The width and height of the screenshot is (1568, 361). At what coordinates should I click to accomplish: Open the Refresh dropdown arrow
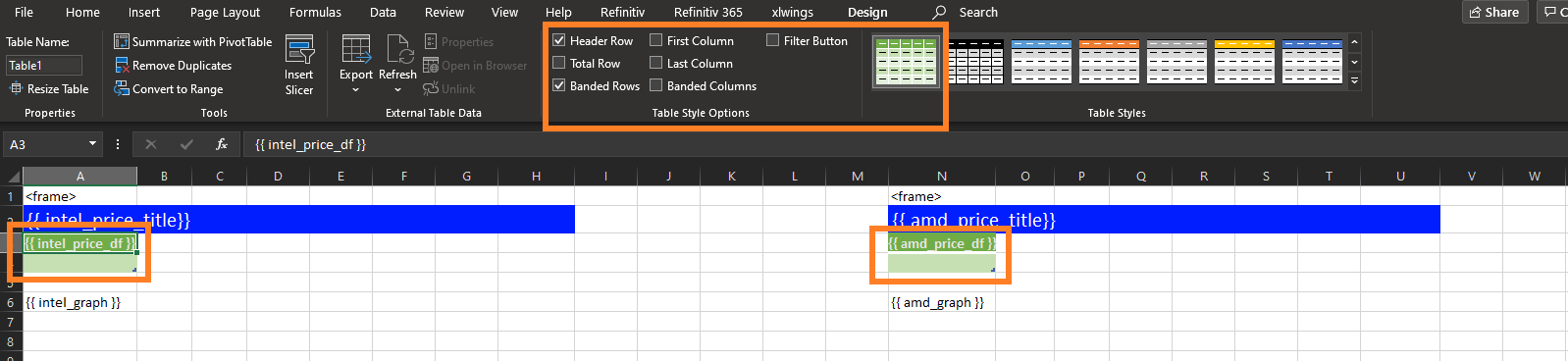pos(398,90)
